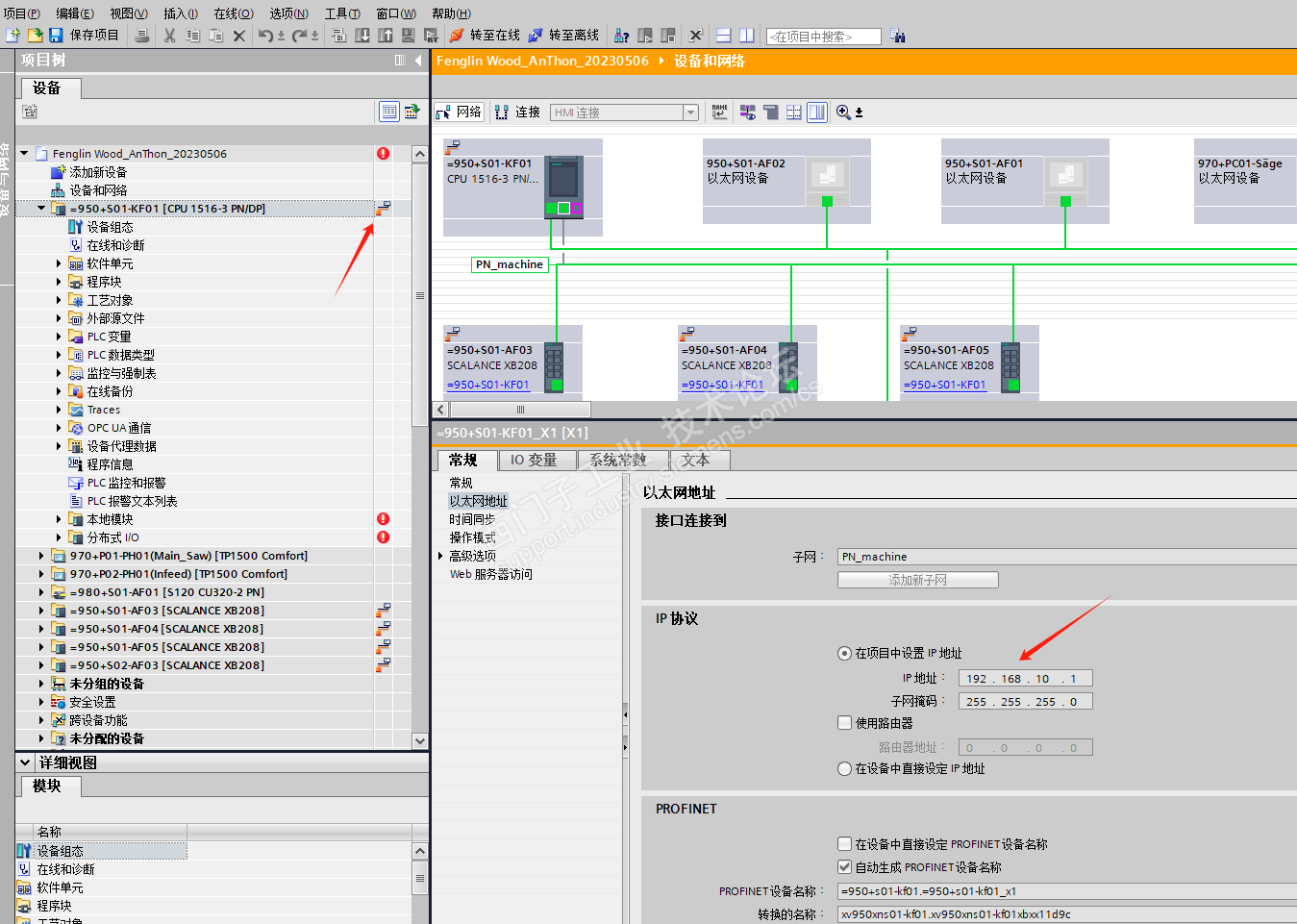Screen dimensions: 1297x924
Task: Open the 在线(O) menu
Action: click(x=234, y=13)
